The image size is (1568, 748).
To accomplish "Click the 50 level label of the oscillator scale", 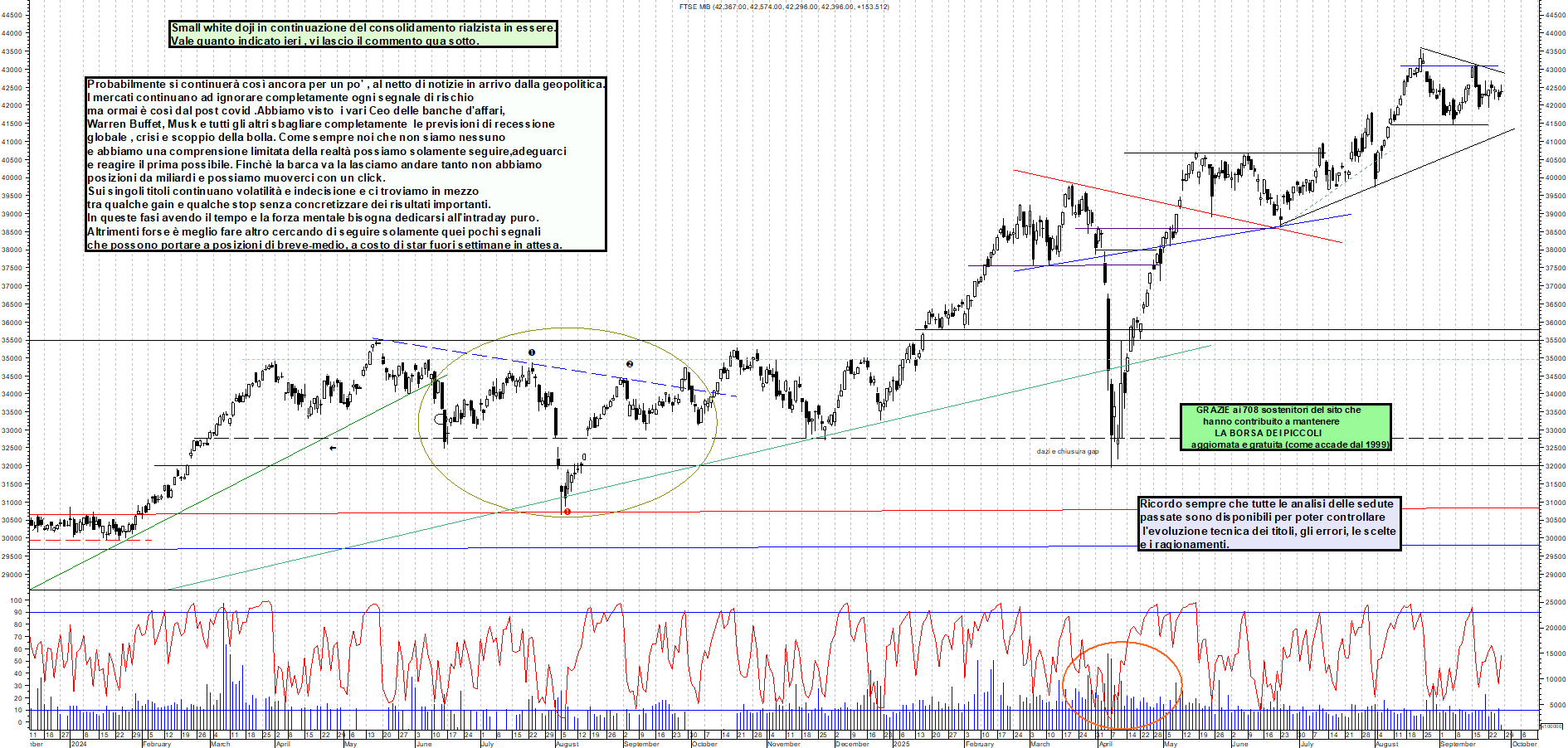I will click(17, 662).
